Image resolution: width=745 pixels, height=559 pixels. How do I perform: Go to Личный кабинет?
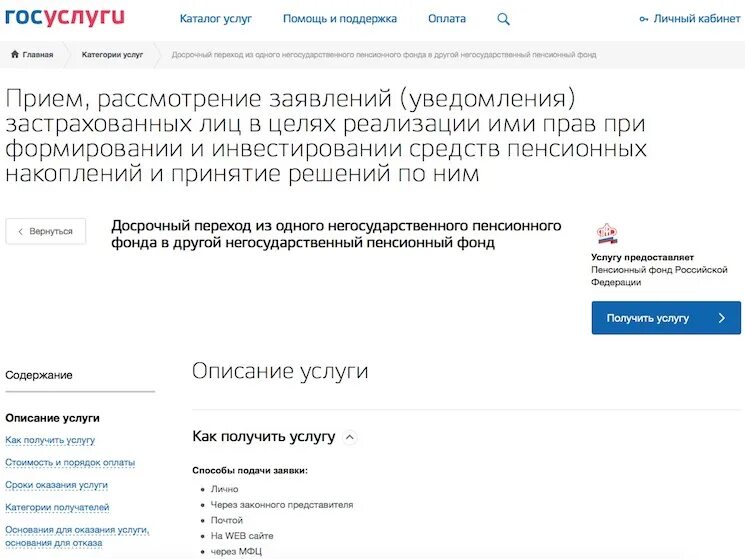pyautogui.click(x=697, y=19)
